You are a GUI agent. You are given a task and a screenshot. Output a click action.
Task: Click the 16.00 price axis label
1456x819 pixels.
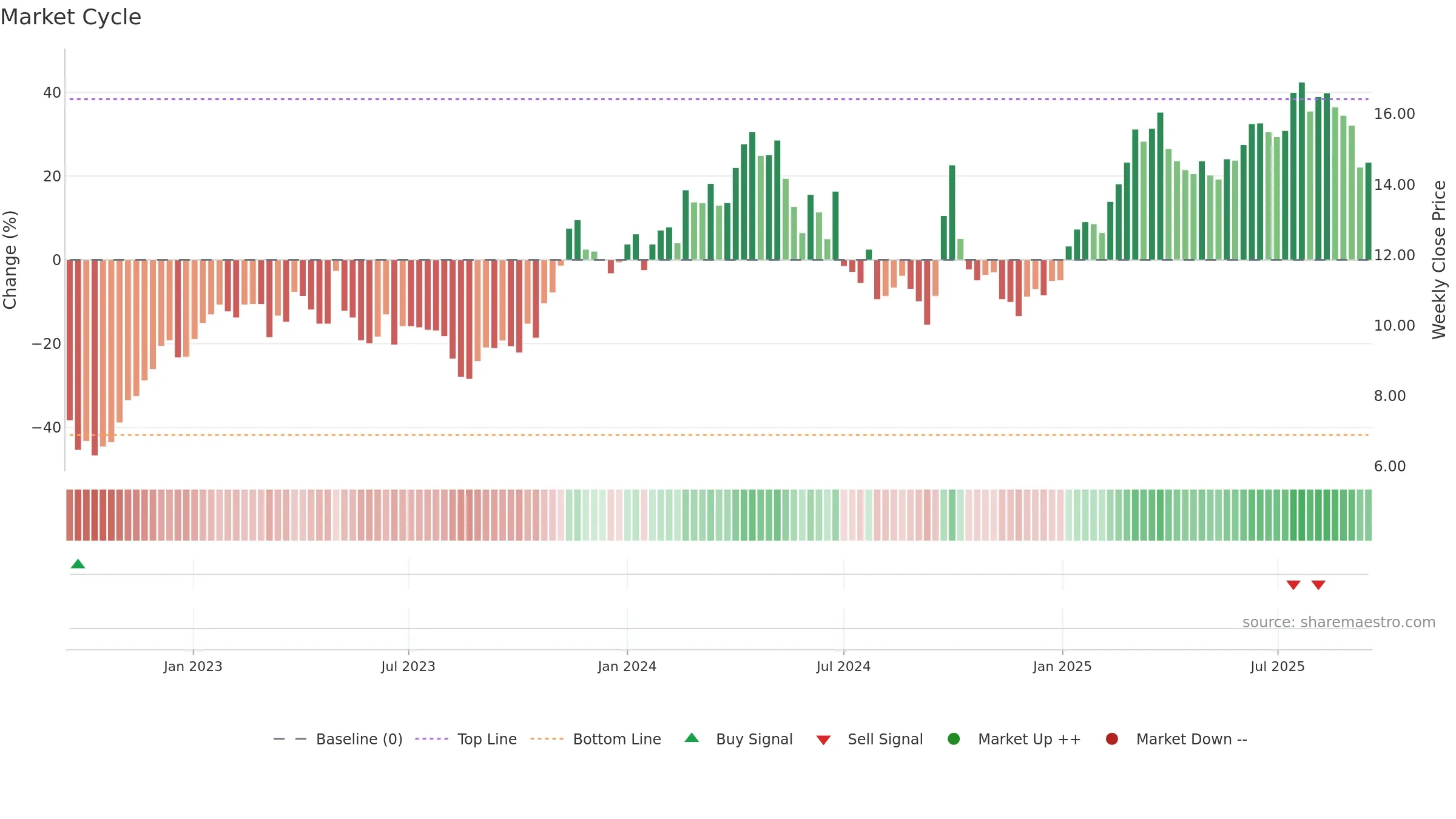tap(1394, 114)
